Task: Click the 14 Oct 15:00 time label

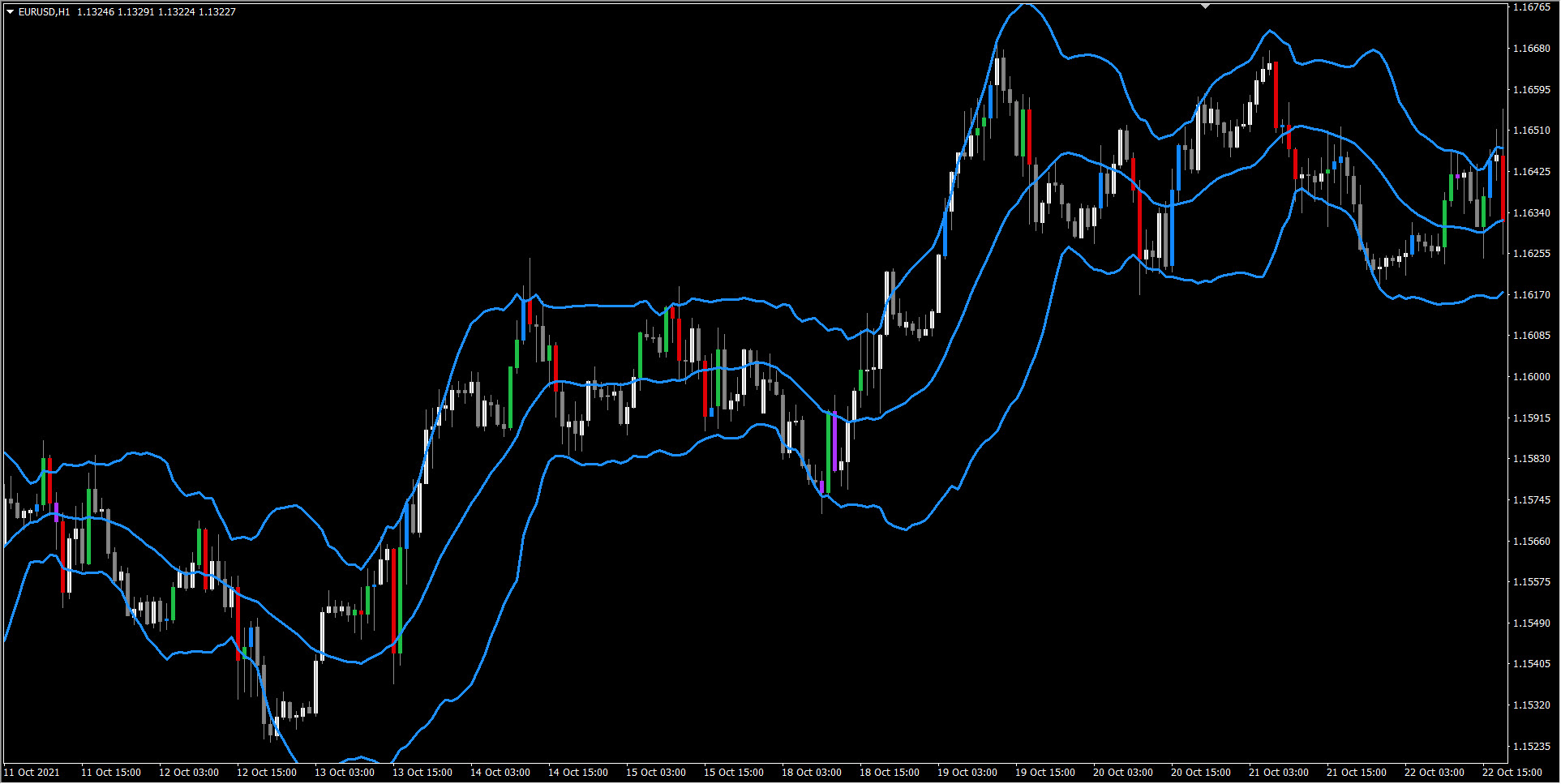Action: [x=578, y=773]
